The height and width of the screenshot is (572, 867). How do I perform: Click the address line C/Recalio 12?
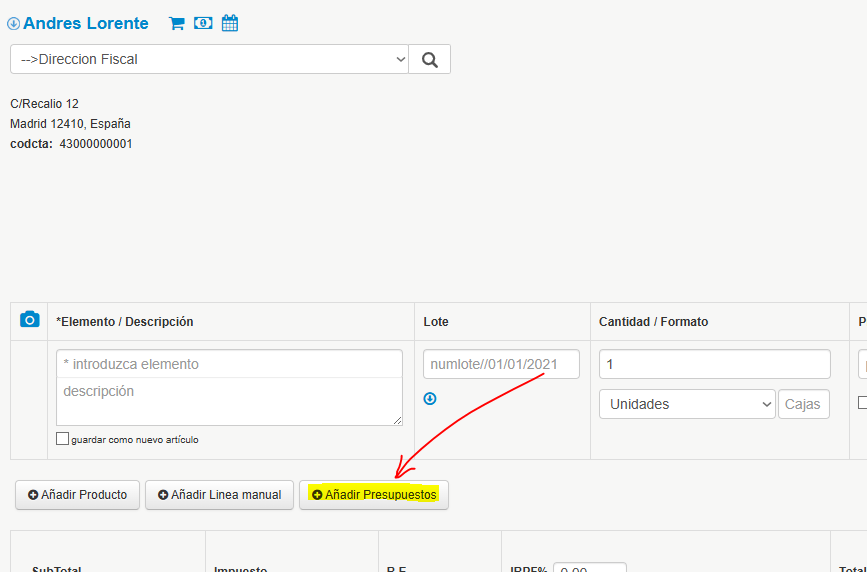click(44, 103)
